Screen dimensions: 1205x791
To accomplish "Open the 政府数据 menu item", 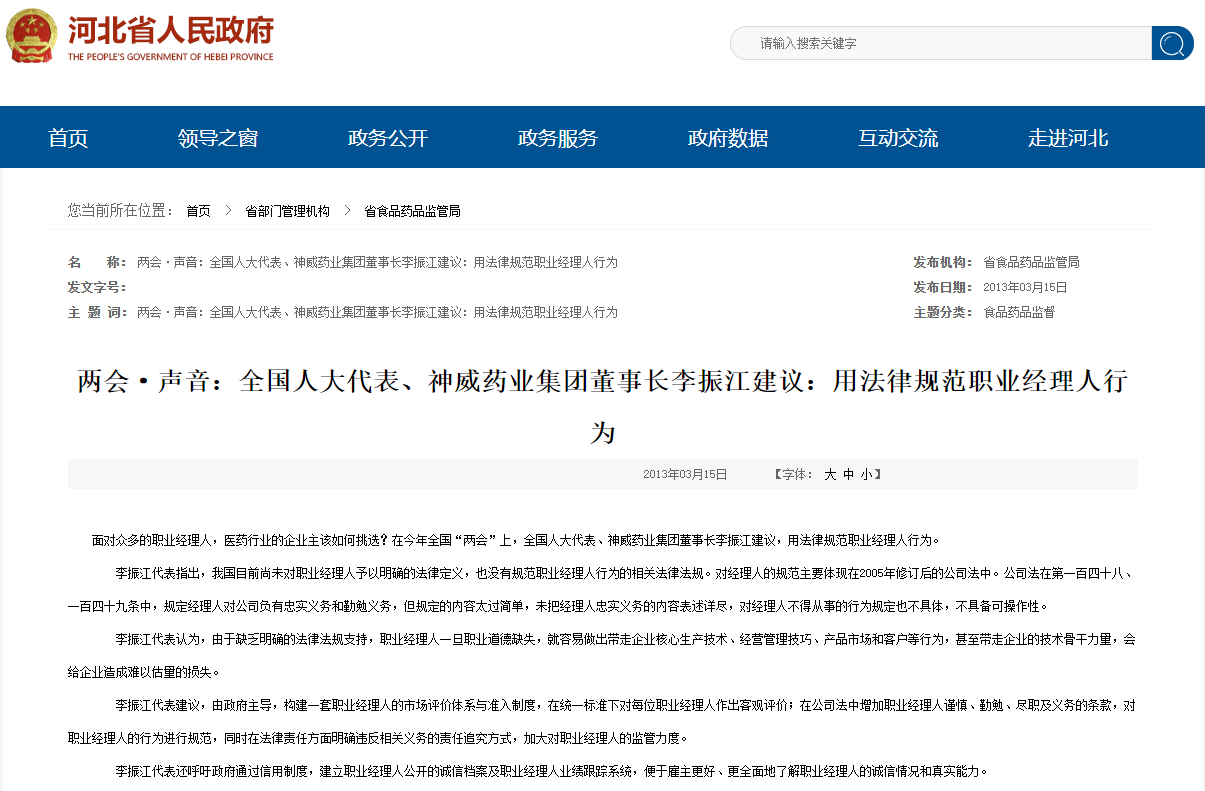I will 728,138.
